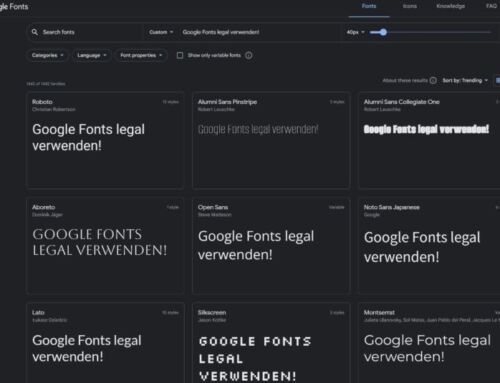Switch to the FAQ tab
Screen dimensions: 500x383
(x=491, y=6)
